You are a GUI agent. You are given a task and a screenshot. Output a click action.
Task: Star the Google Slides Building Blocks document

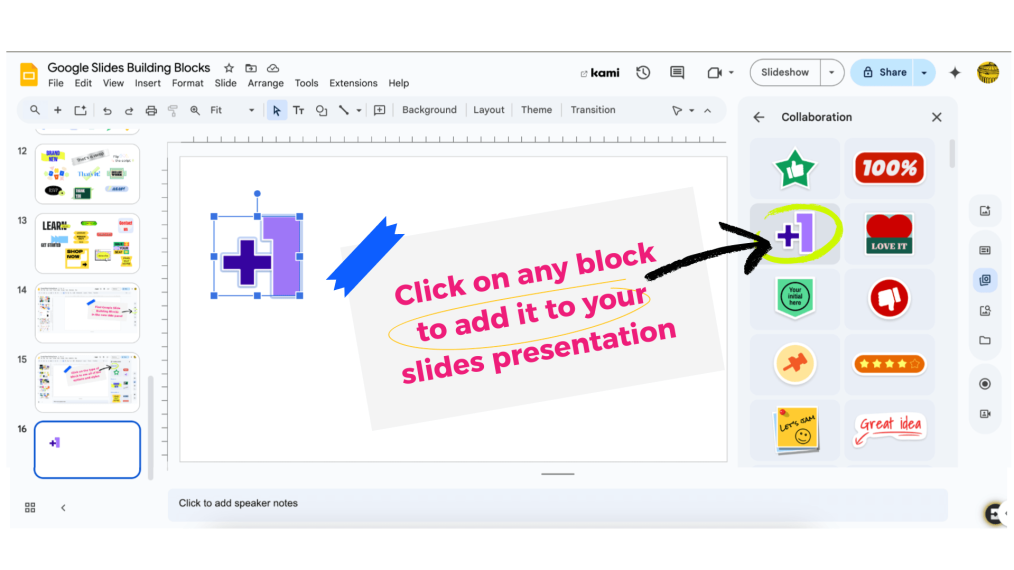click(x=229, y=68)
